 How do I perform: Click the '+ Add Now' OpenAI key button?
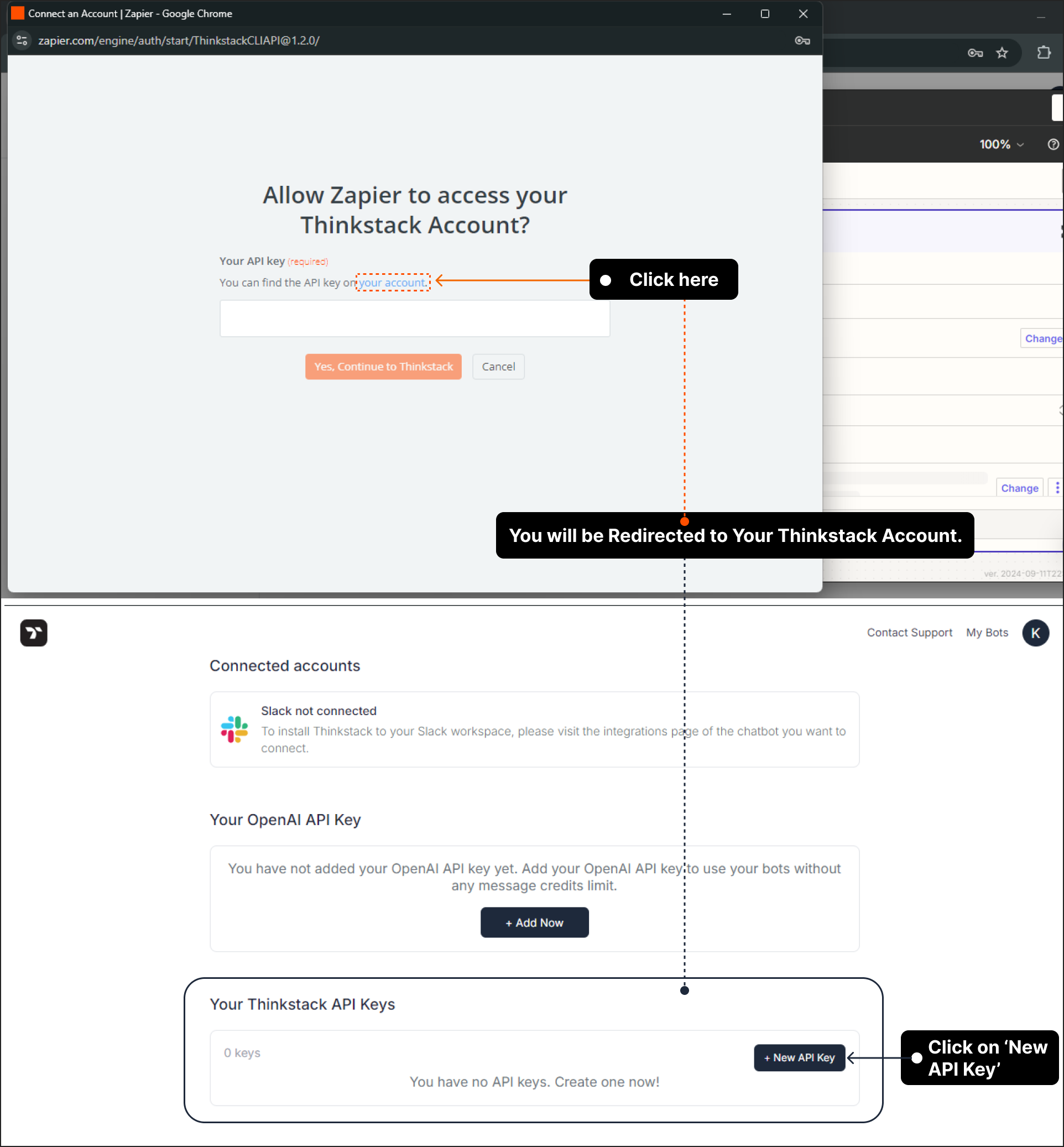coord(535,923)
